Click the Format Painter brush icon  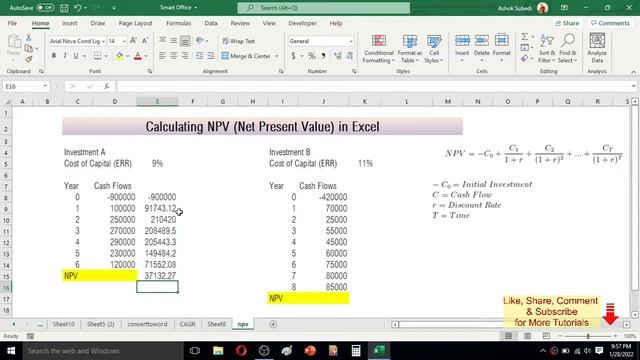28,60
